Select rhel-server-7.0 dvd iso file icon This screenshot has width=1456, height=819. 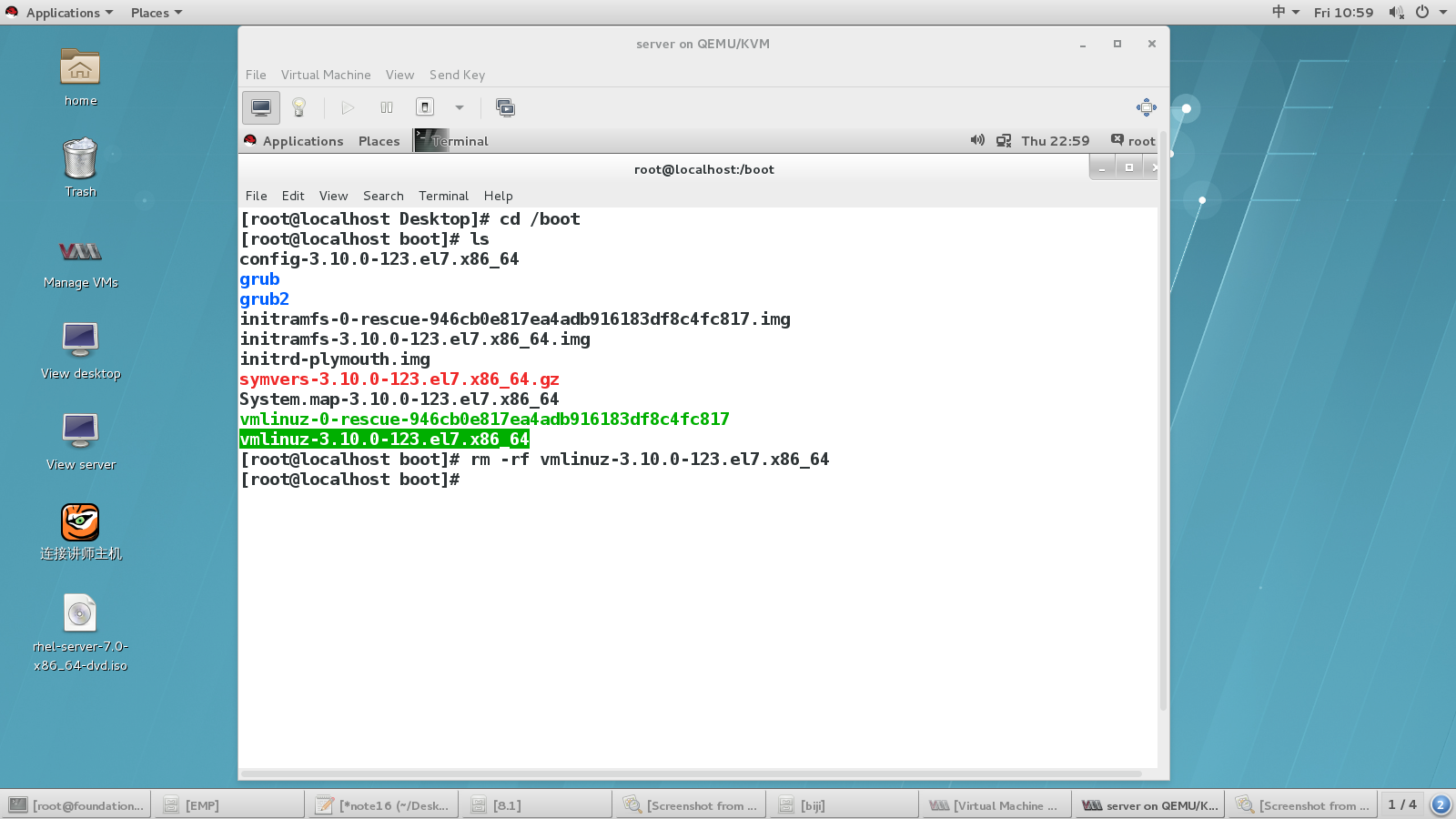click(80, 632)
